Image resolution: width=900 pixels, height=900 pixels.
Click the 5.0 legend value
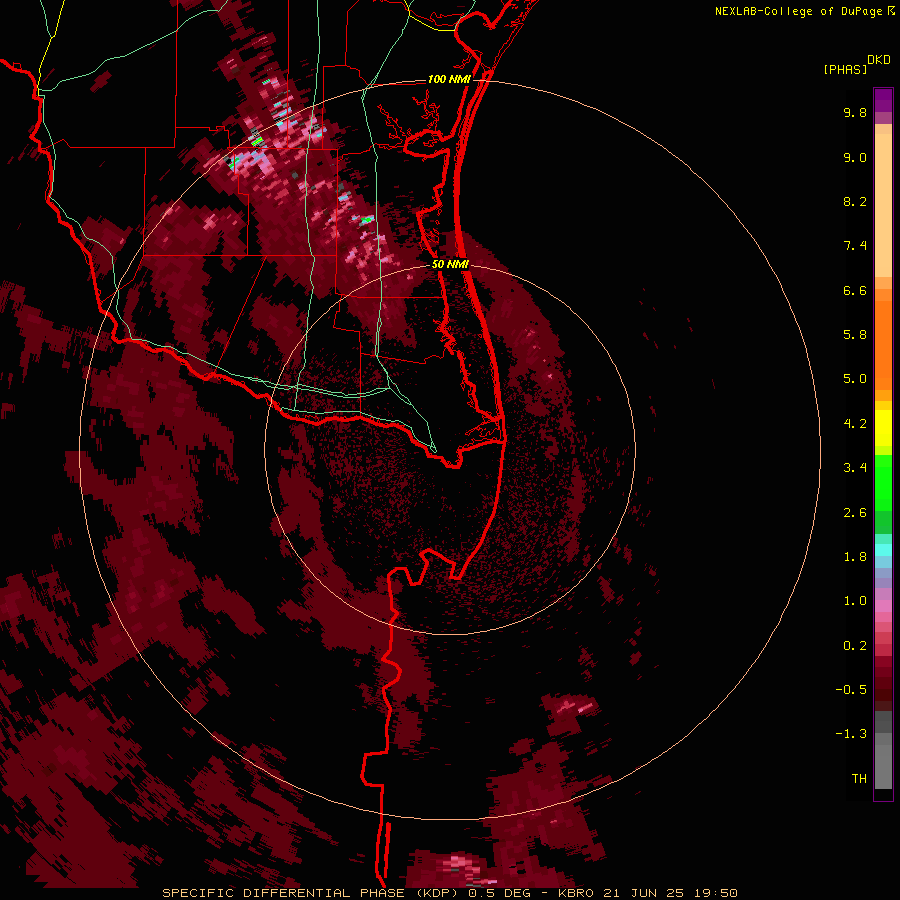855,379
